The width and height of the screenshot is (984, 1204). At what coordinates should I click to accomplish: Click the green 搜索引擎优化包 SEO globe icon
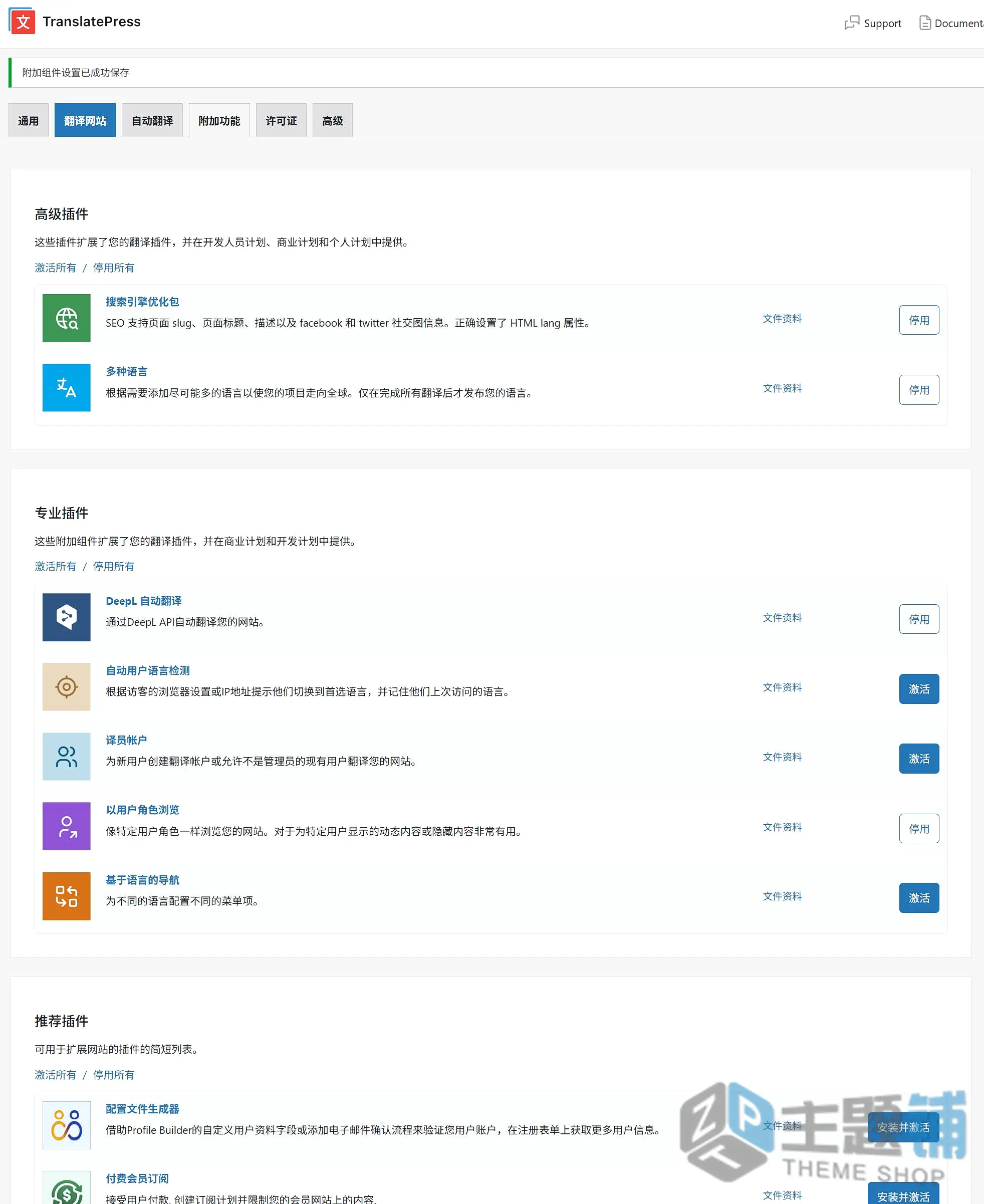click(66, 318)
